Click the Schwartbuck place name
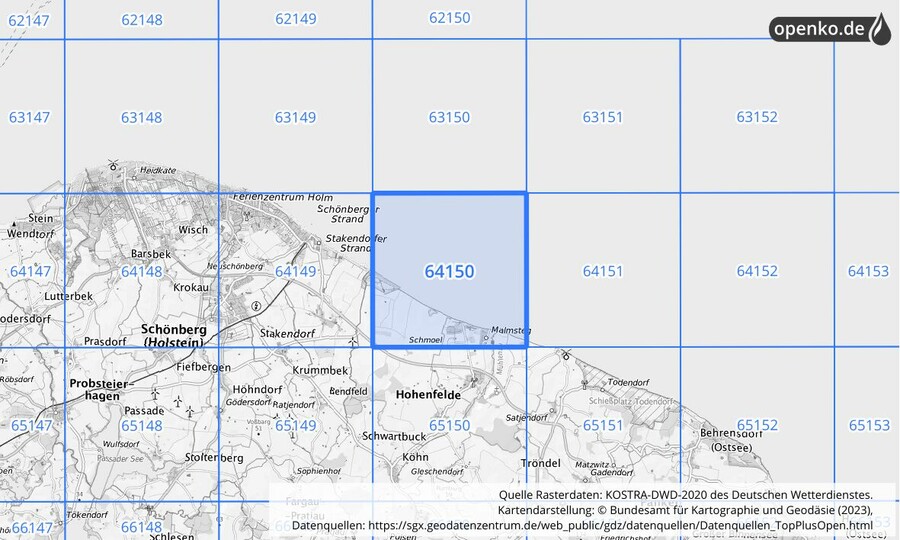900x540 pixels. 394,436
